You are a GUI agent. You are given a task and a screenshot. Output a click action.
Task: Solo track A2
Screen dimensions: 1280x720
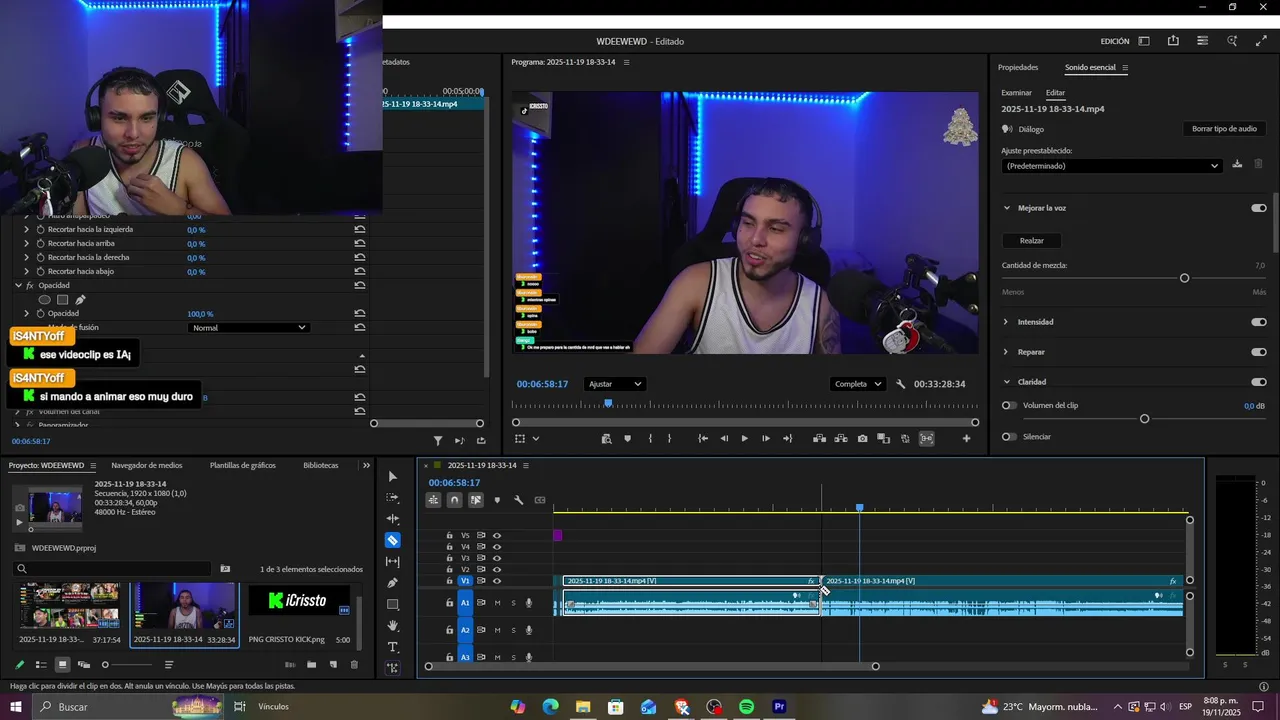(513, 630)
